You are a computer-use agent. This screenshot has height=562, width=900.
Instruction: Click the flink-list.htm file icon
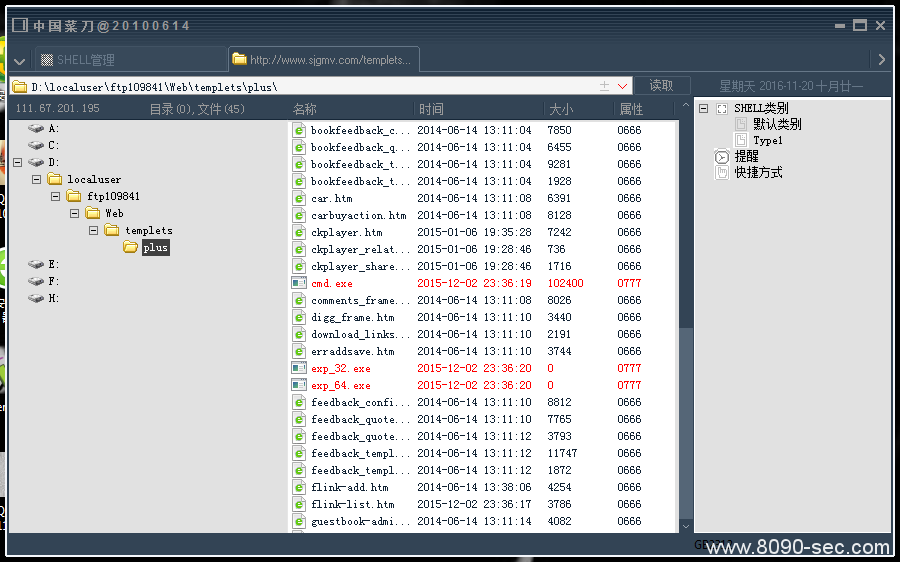(299, 504)
